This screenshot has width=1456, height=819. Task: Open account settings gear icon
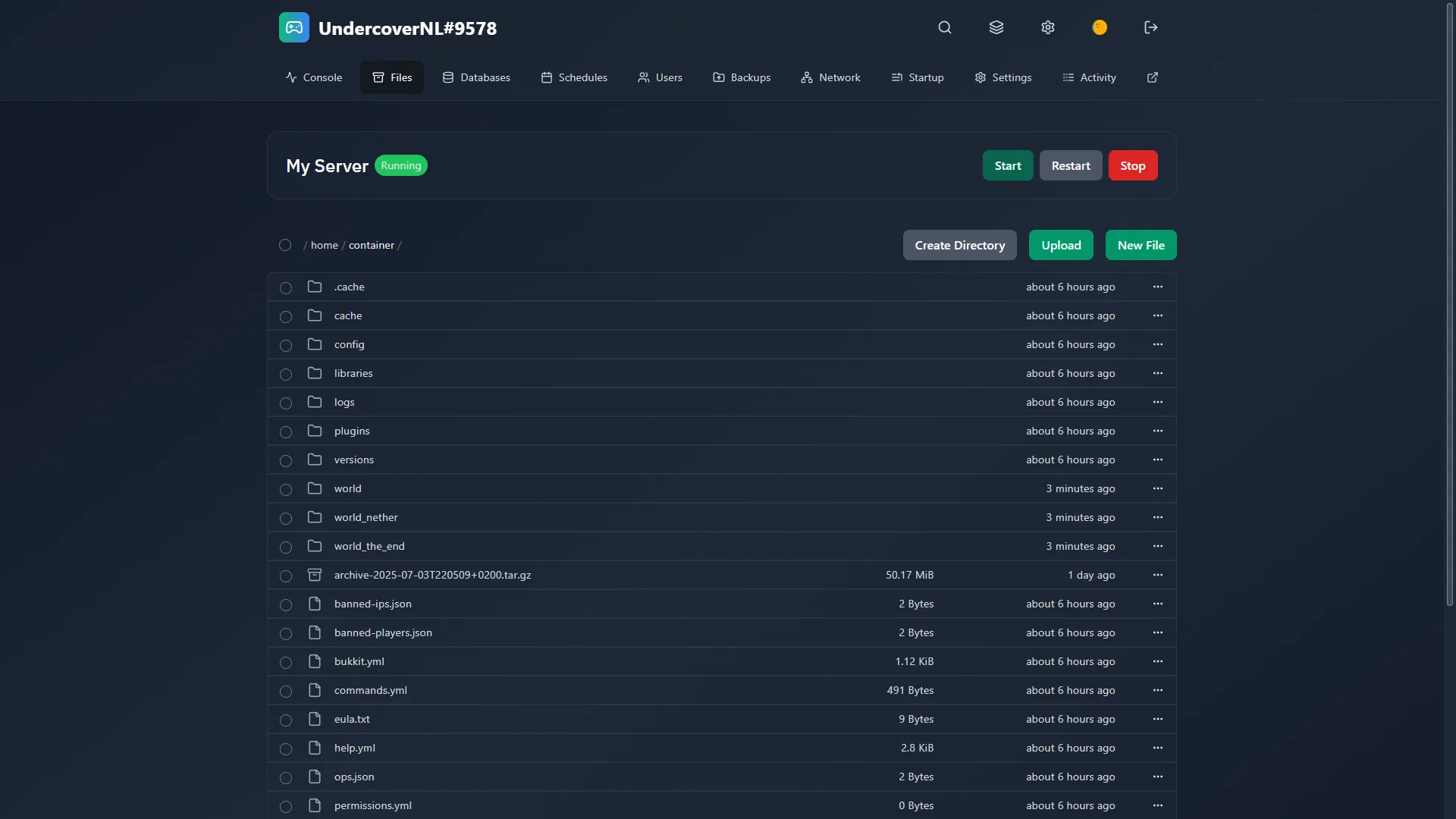[1048, 28]
